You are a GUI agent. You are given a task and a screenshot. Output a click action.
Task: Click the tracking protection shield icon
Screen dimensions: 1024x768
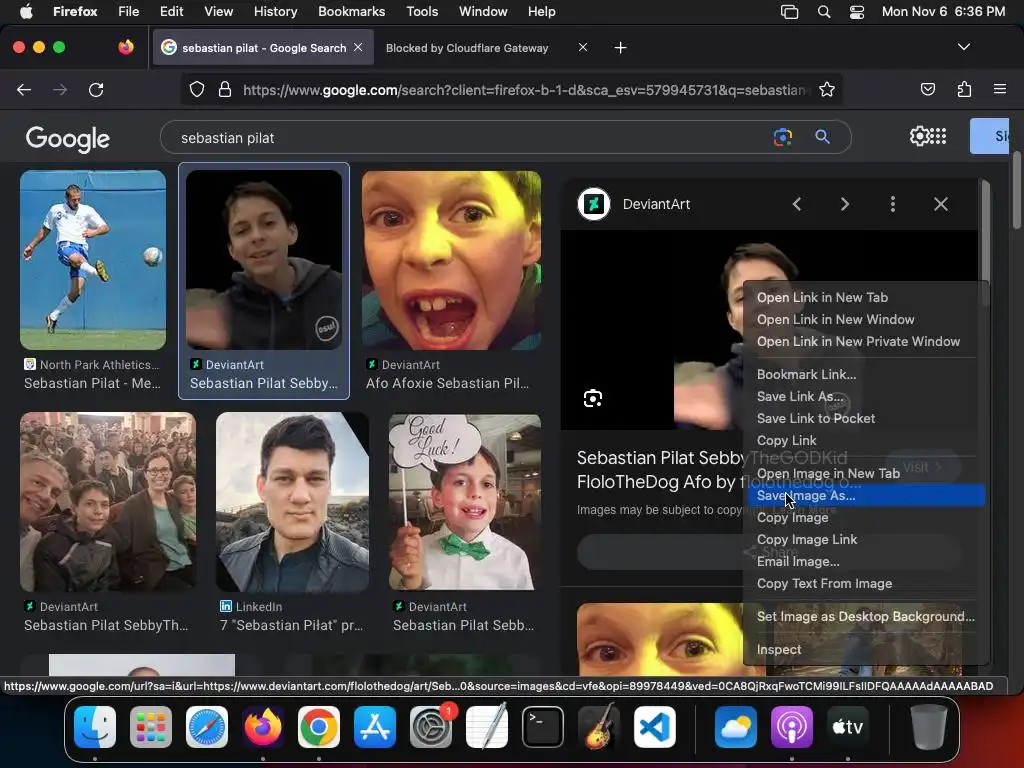(x=197, y=89)
